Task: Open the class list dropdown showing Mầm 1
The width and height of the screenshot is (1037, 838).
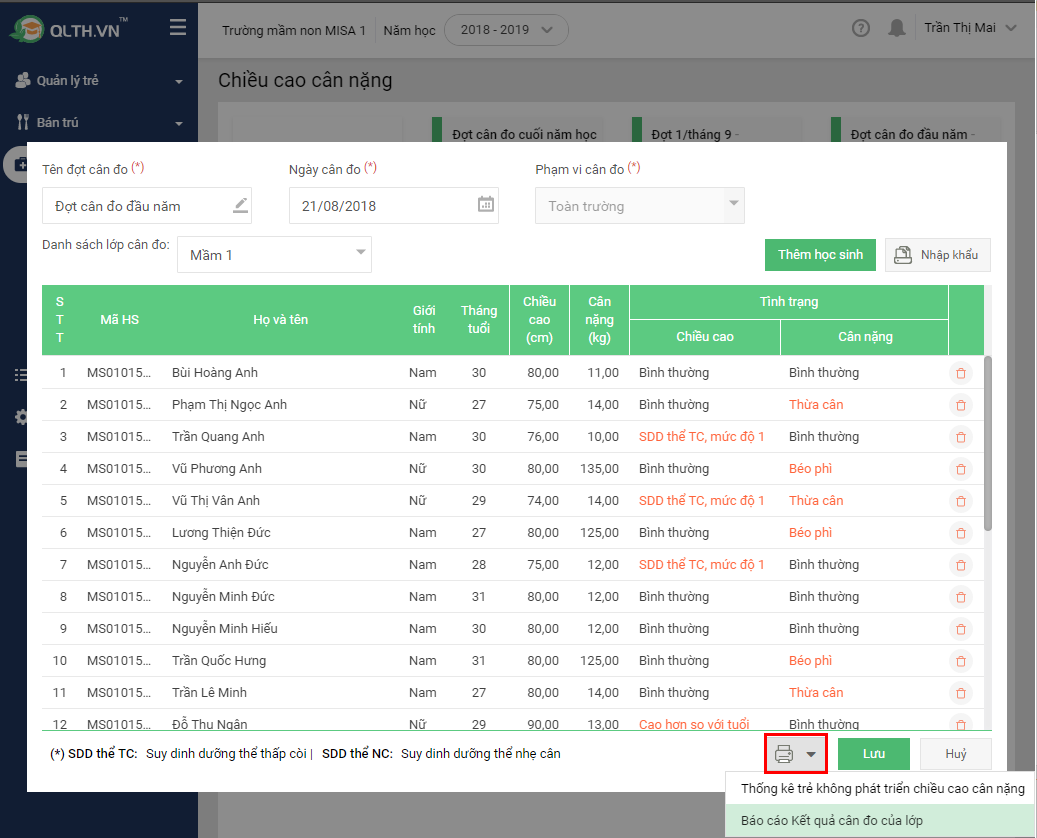Action: (x=274, y=255)
